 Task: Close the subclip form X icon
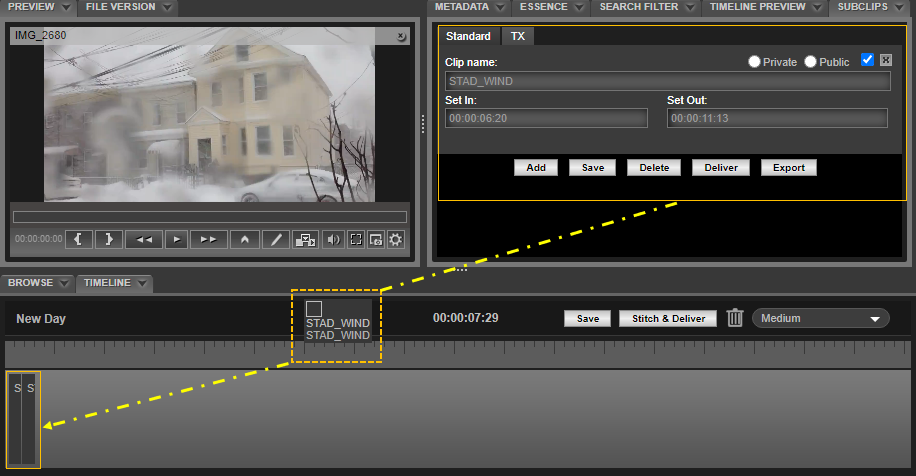[886, 60]
